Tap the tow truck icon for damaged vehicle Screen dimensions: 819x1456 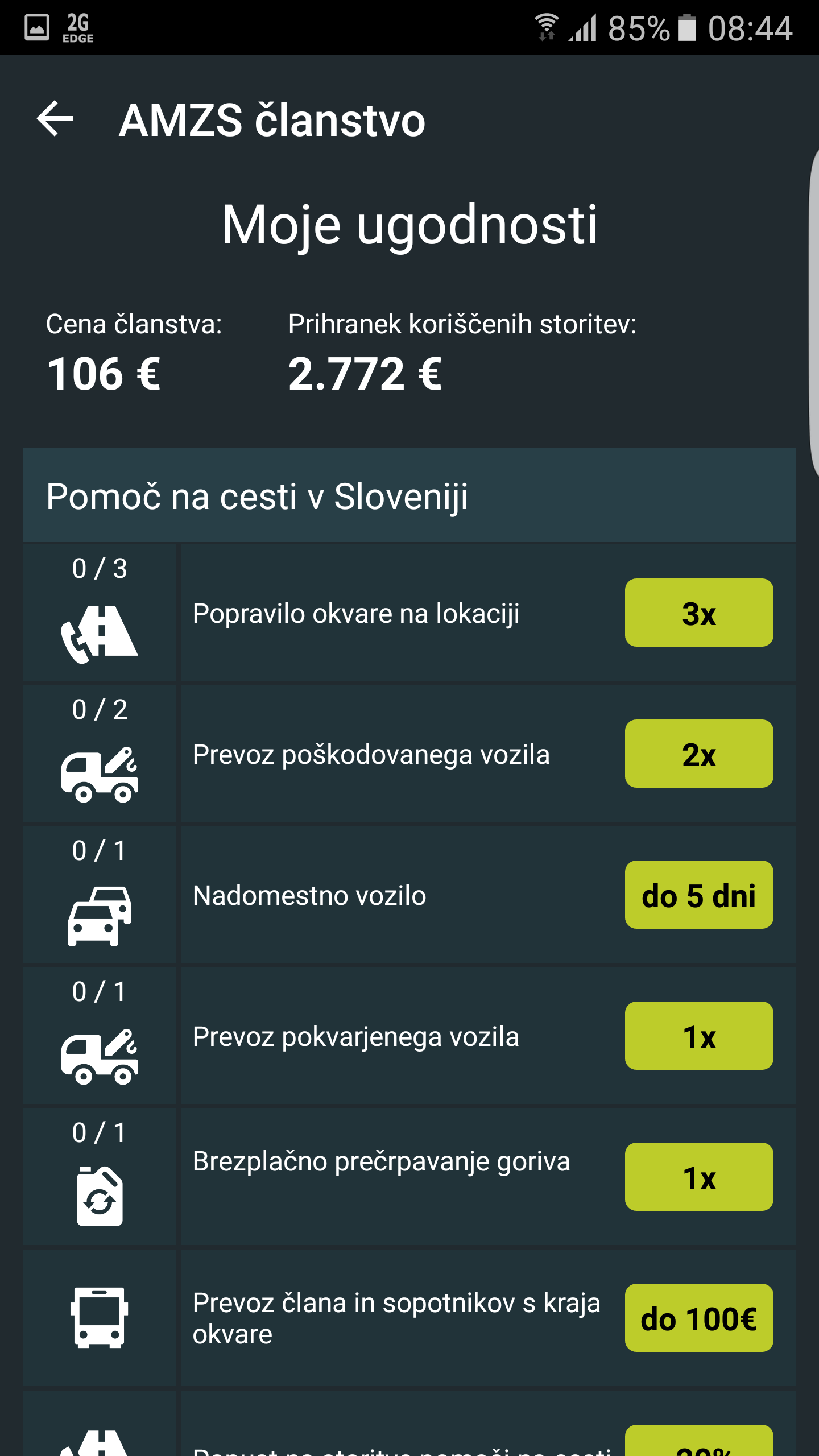(99, 775)
